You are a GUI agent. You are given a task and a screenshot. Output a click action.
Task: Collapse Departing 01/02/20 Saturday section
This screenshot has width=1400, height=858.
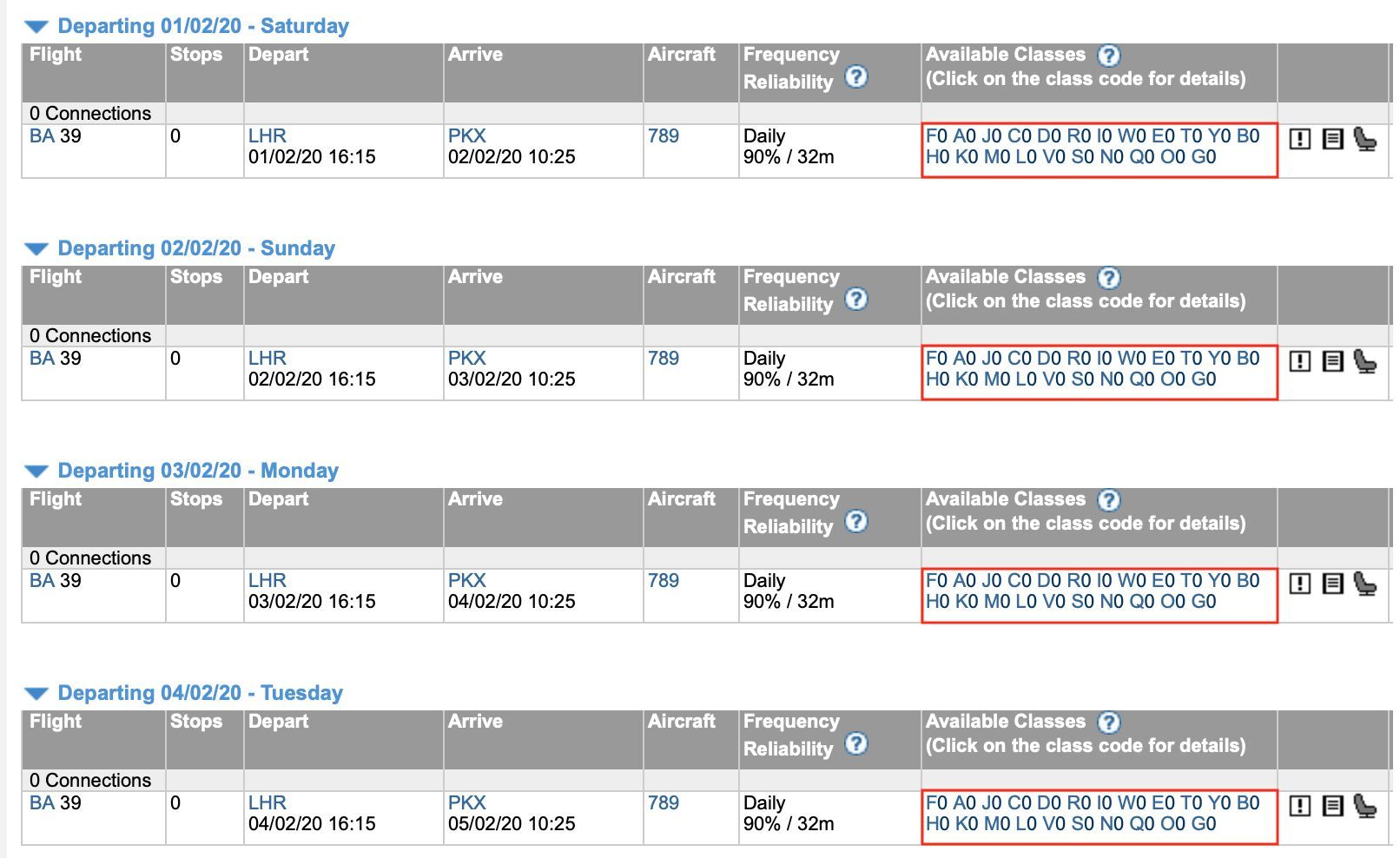pyautogui.click(x=36, y=27)
